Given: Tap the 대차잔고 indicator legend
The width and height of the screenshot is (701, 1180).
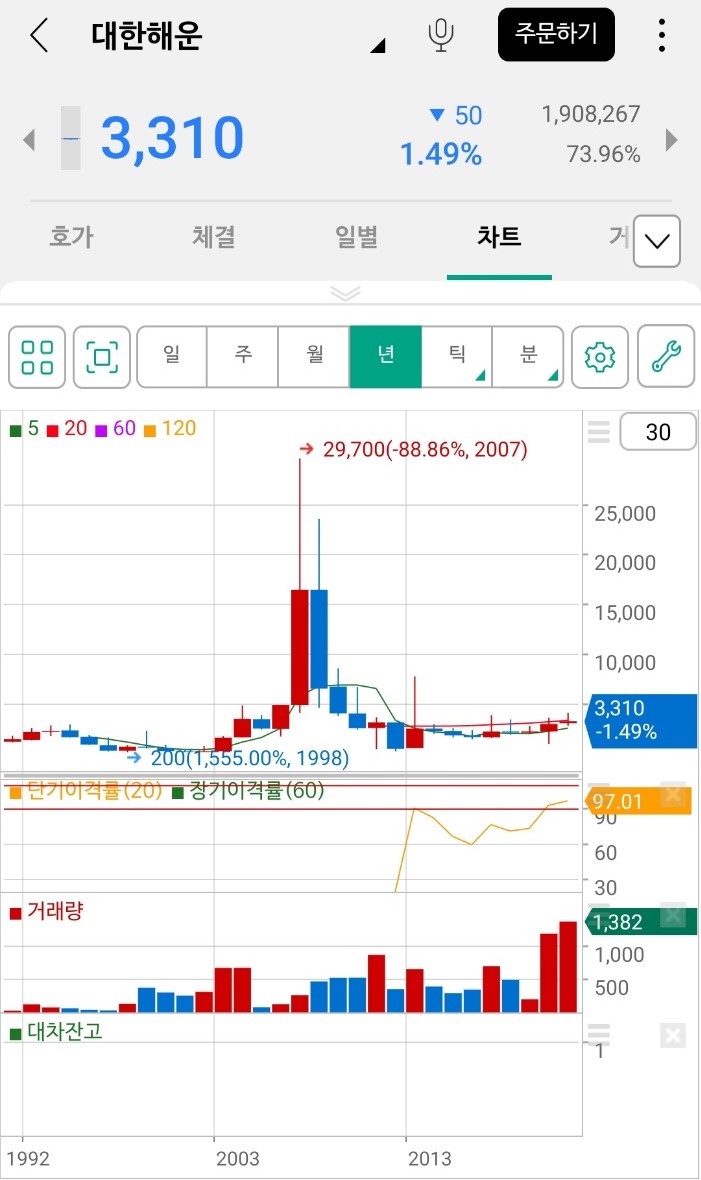Looking at the screenshot, I should coord(56,1032).
